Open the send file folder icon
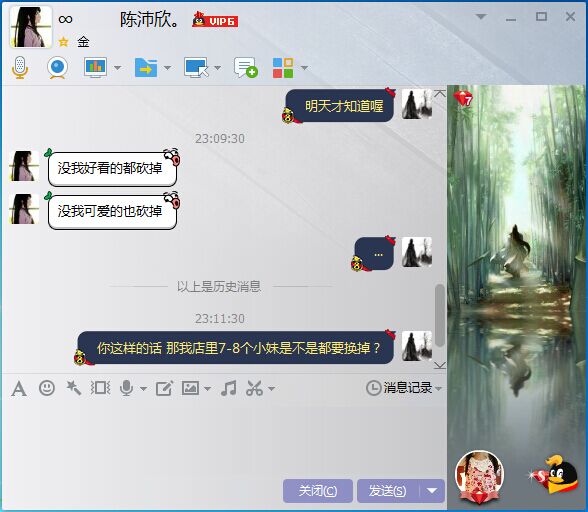The width and height of the screenshot is (588, 512). click(146, 68)
